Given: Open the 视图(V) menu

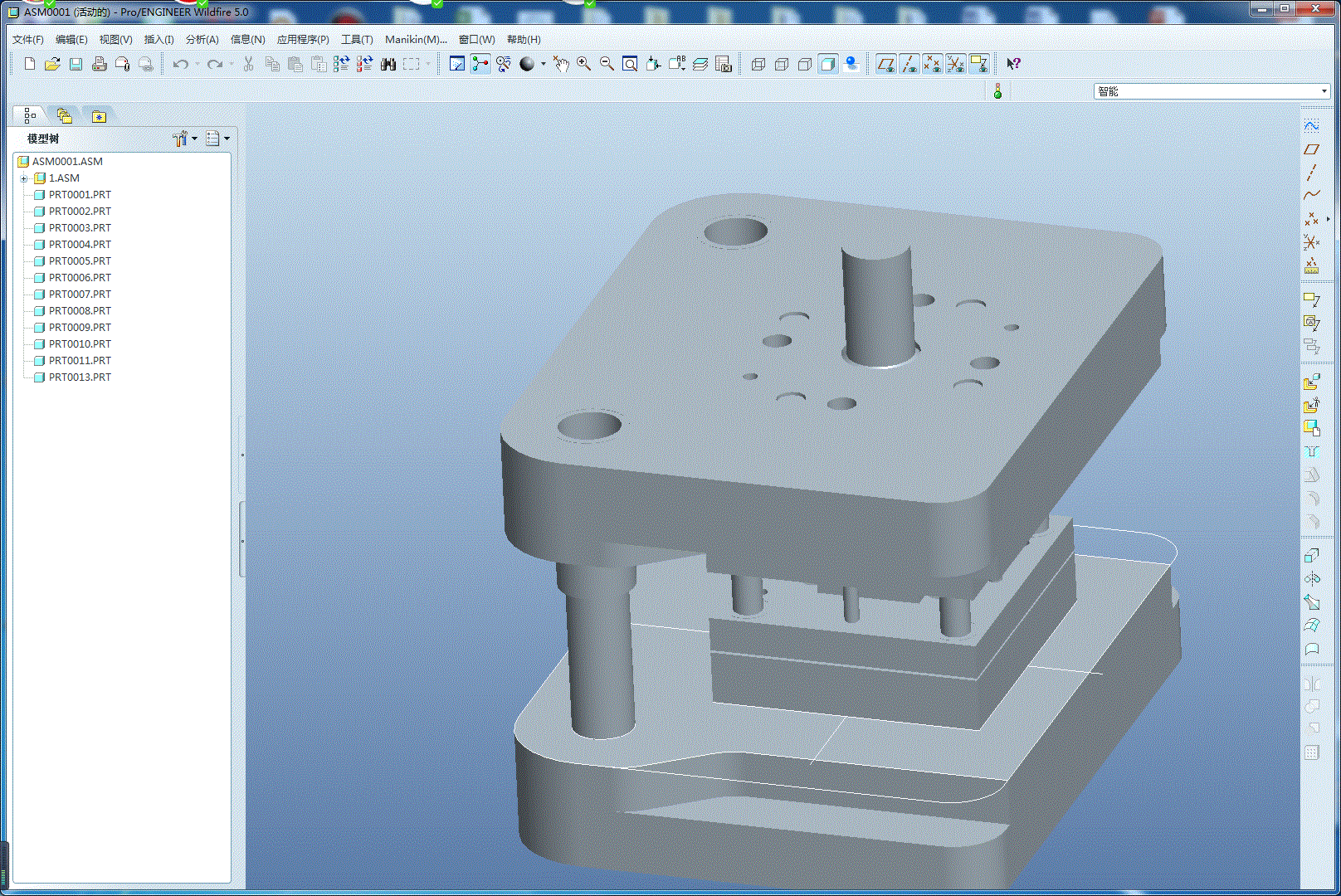Looking at the screenshot, I should tap(115, 39).
